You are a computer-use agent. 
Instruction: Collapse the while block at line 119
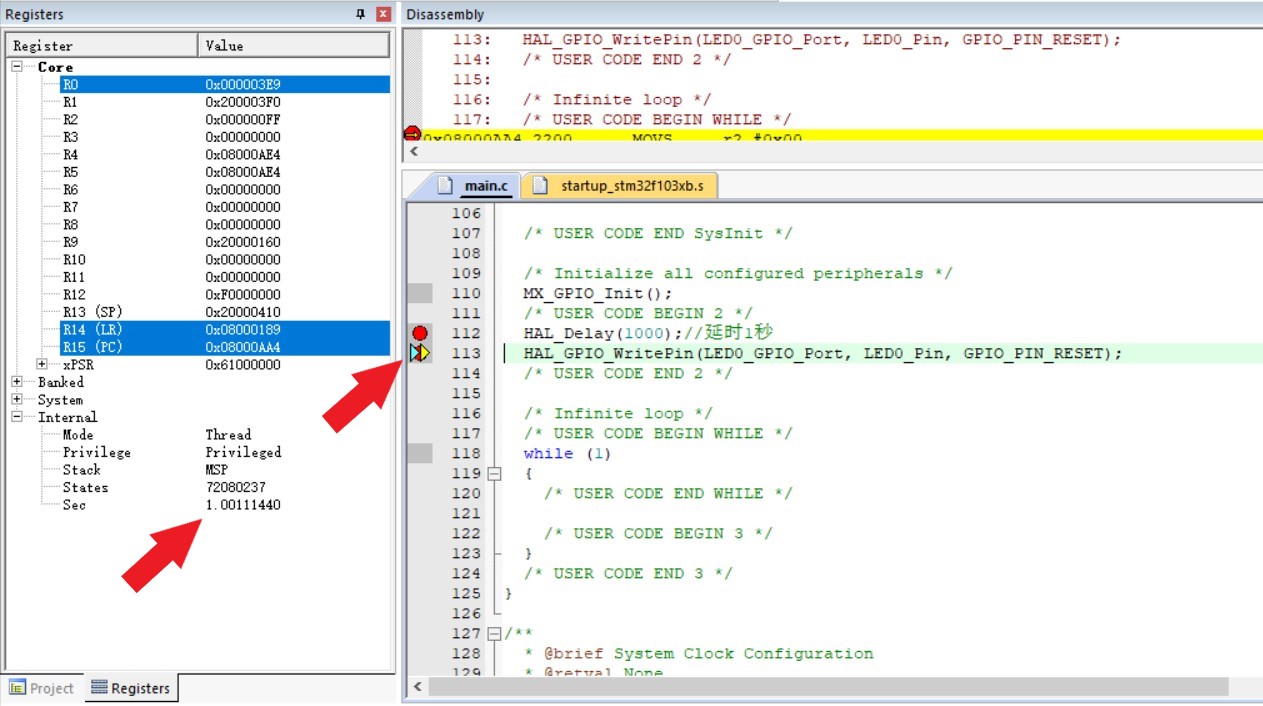[x=494, y=473]
